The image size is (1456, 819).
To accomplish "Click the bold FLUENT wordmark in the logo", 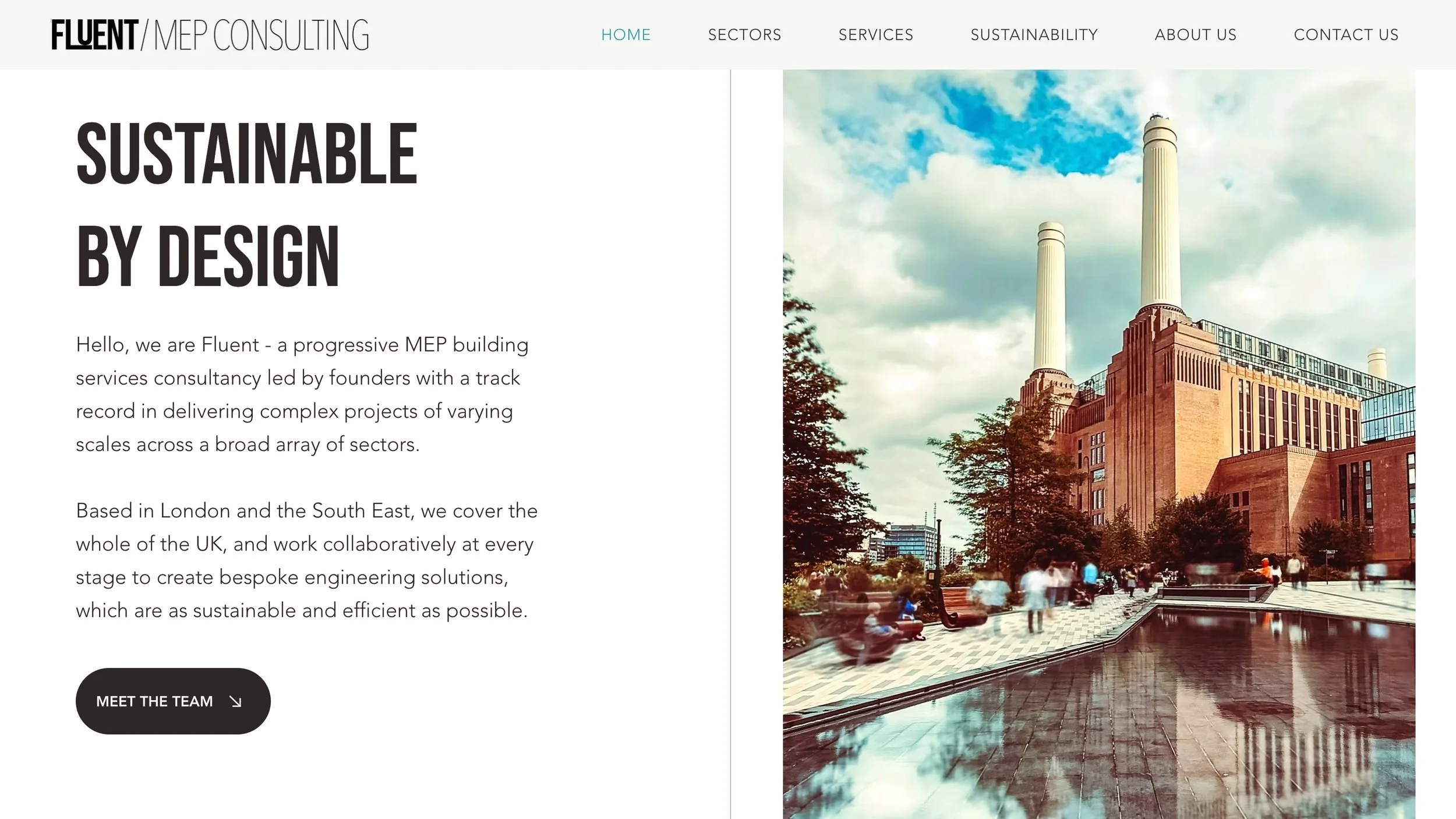I will point(94,35).
